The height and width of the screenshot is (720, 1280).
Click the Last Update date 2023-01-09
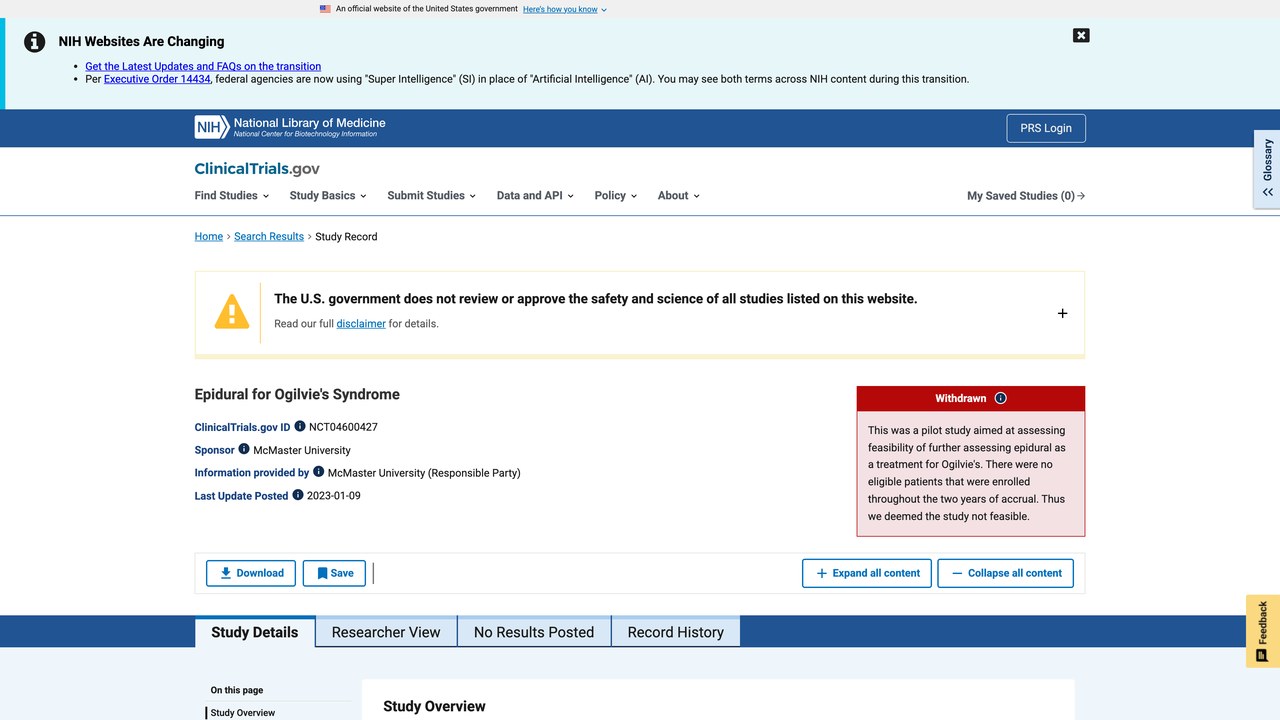click(x=334, y=496)
